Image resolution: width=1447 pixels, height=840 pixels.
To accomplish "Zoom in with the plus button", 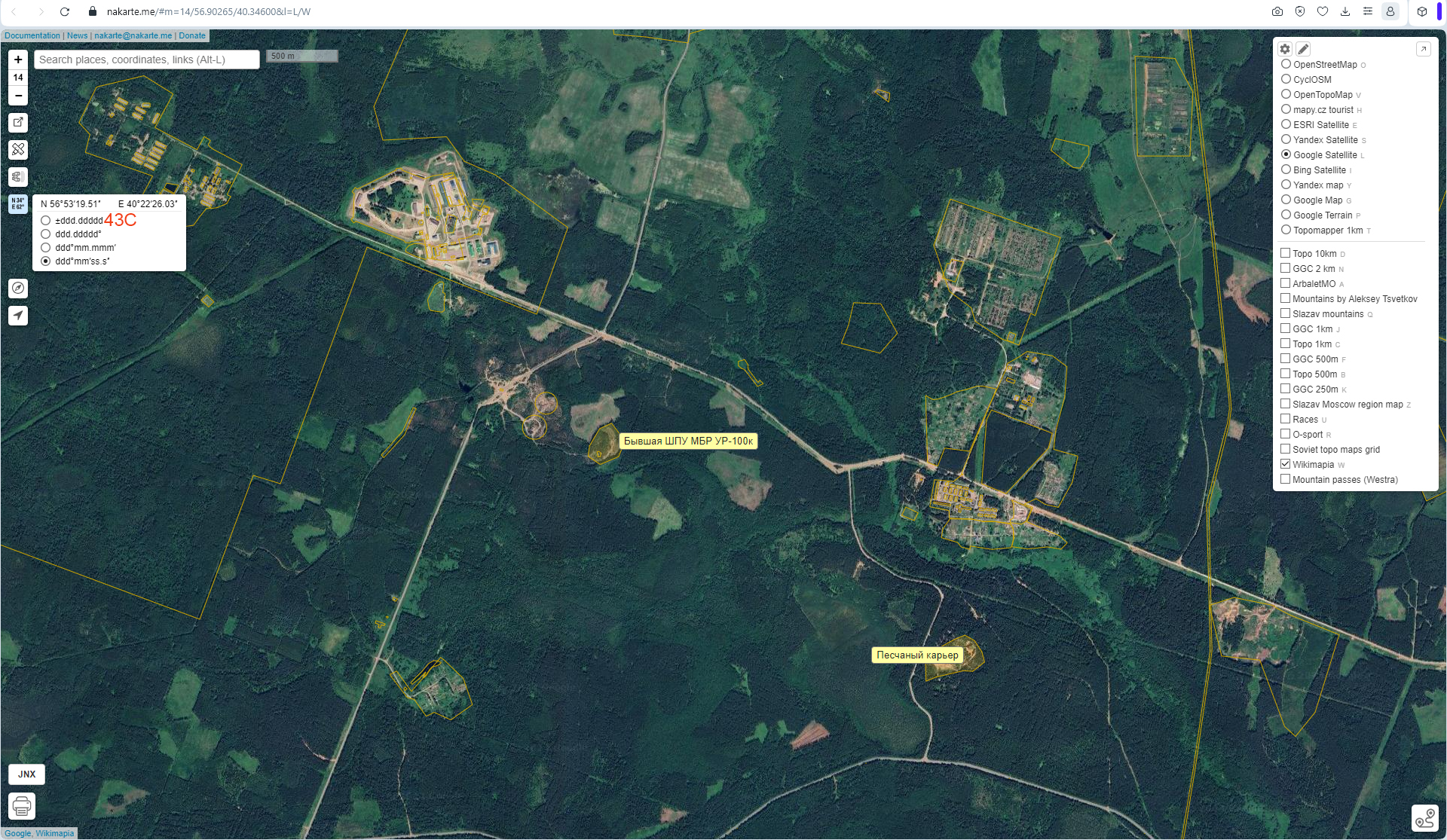I will (x=18, y=60).
